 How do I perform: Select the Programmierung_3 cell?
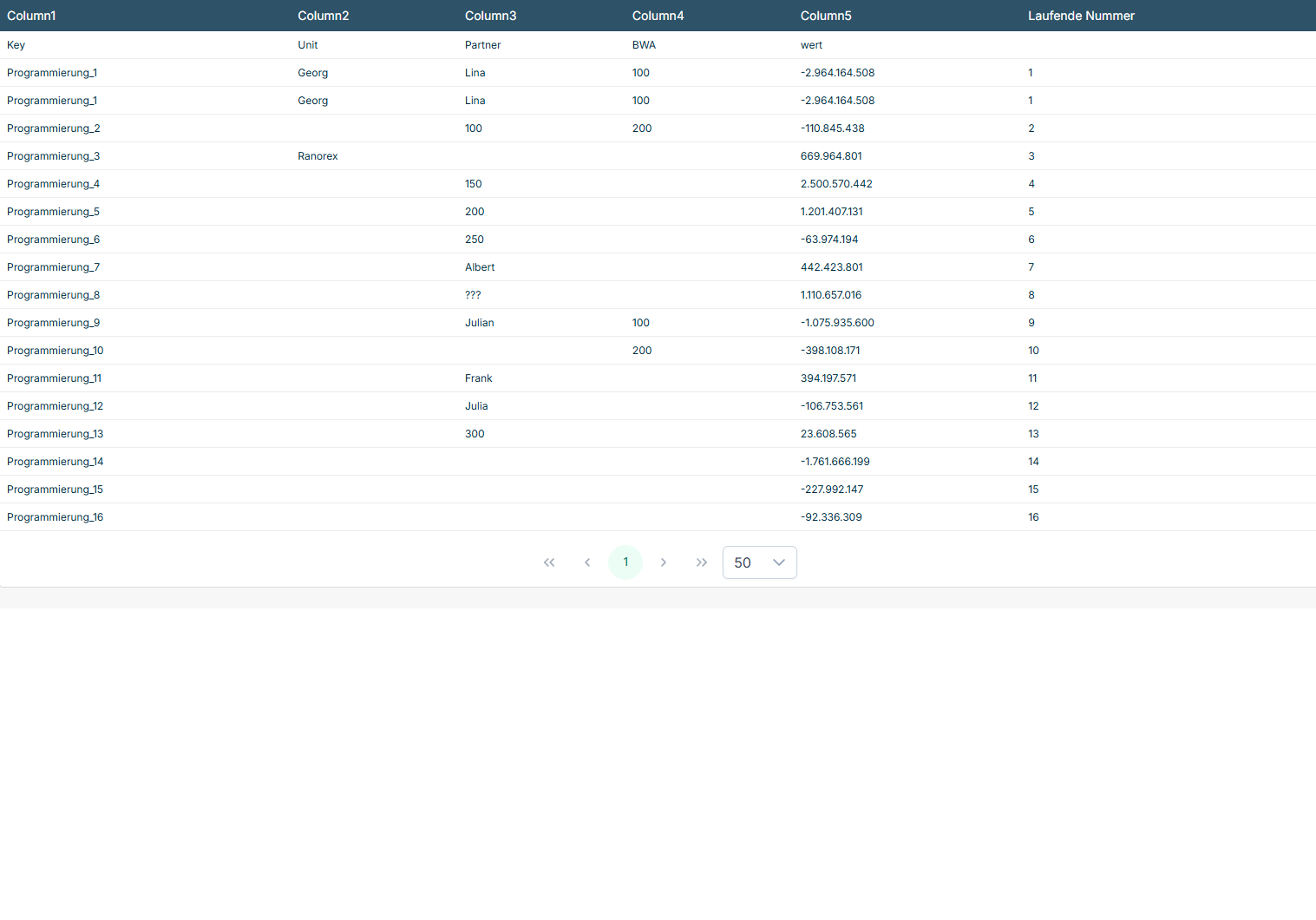[54, 156]
